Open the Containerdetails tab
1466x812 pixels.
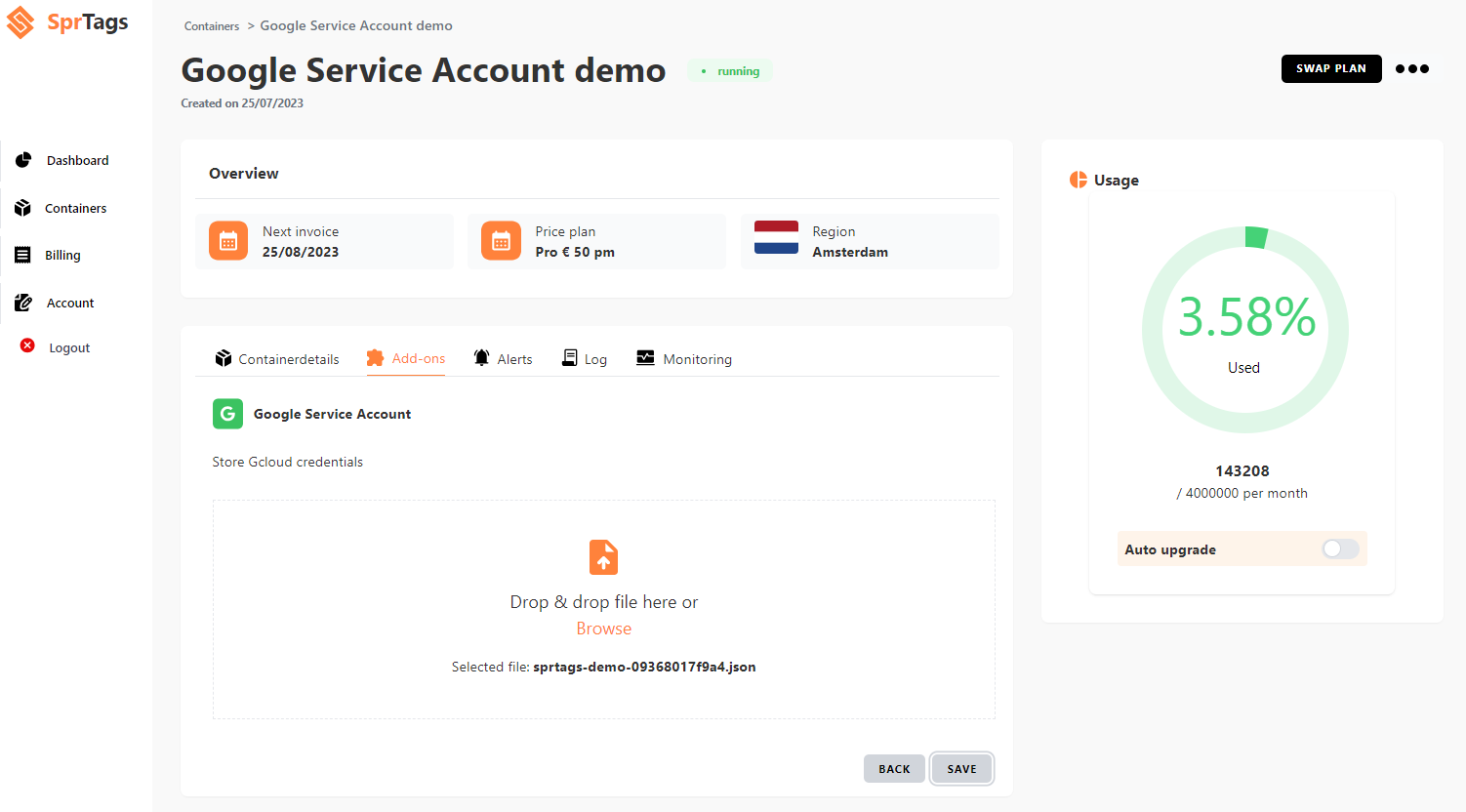277,359
